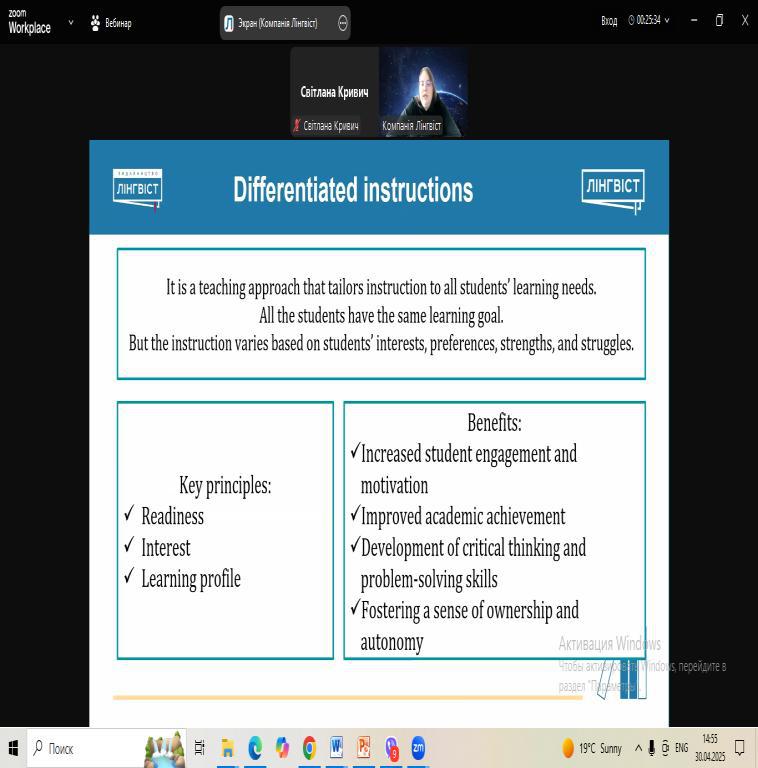Switch input language via the ENG indicator
This screenshot has width=758, height=768.
click(682, 748)
